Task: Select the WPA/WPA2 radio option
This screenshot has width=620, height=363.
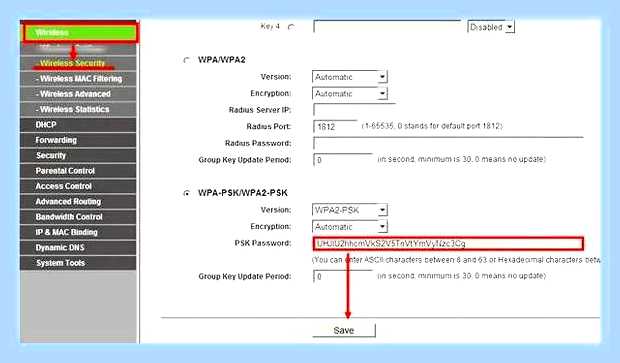Action: [186, 60]
